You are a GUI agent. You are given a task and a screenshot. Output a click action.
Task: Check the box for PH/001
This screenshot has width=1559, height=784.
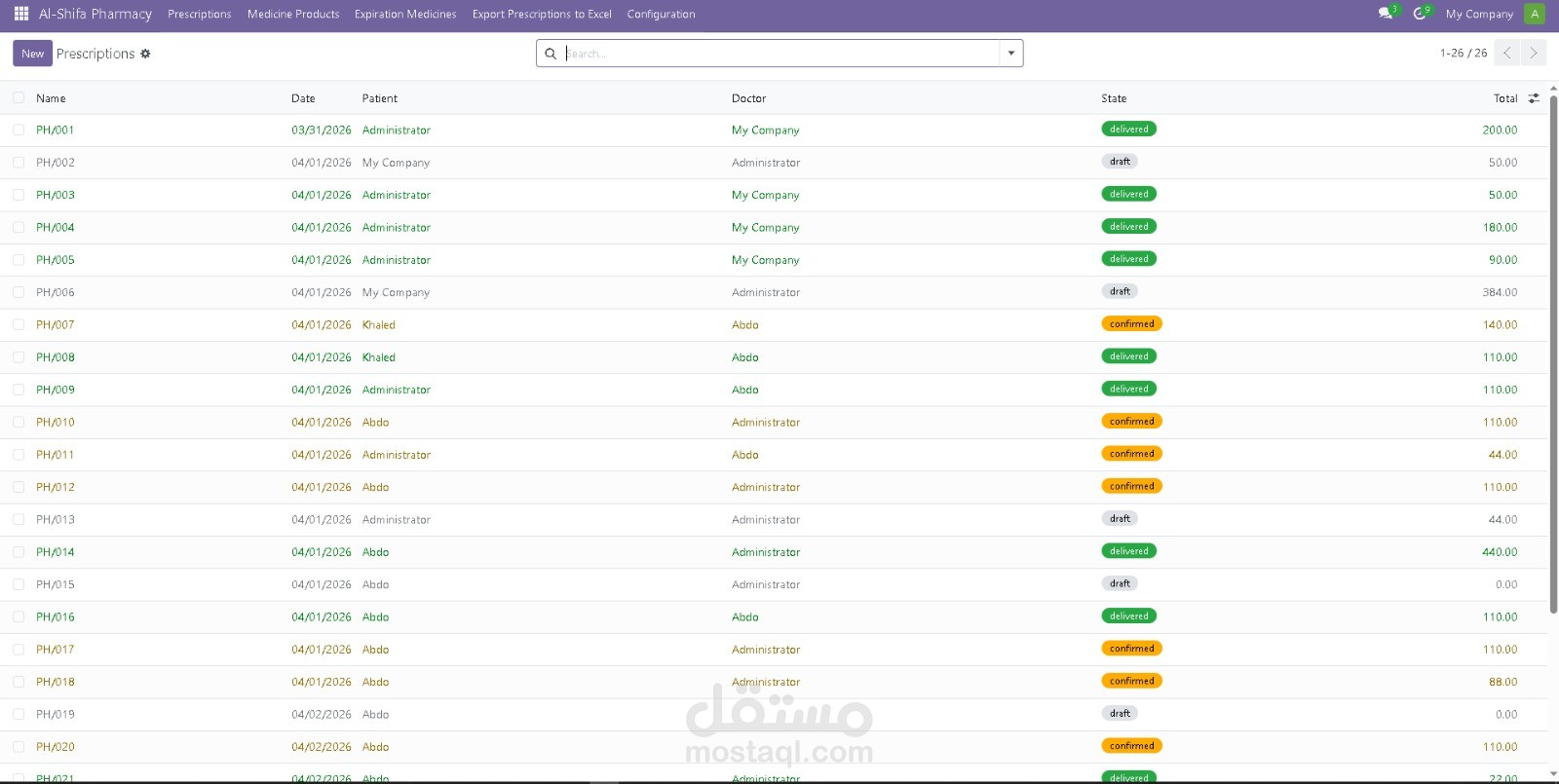tap(19, 130)
